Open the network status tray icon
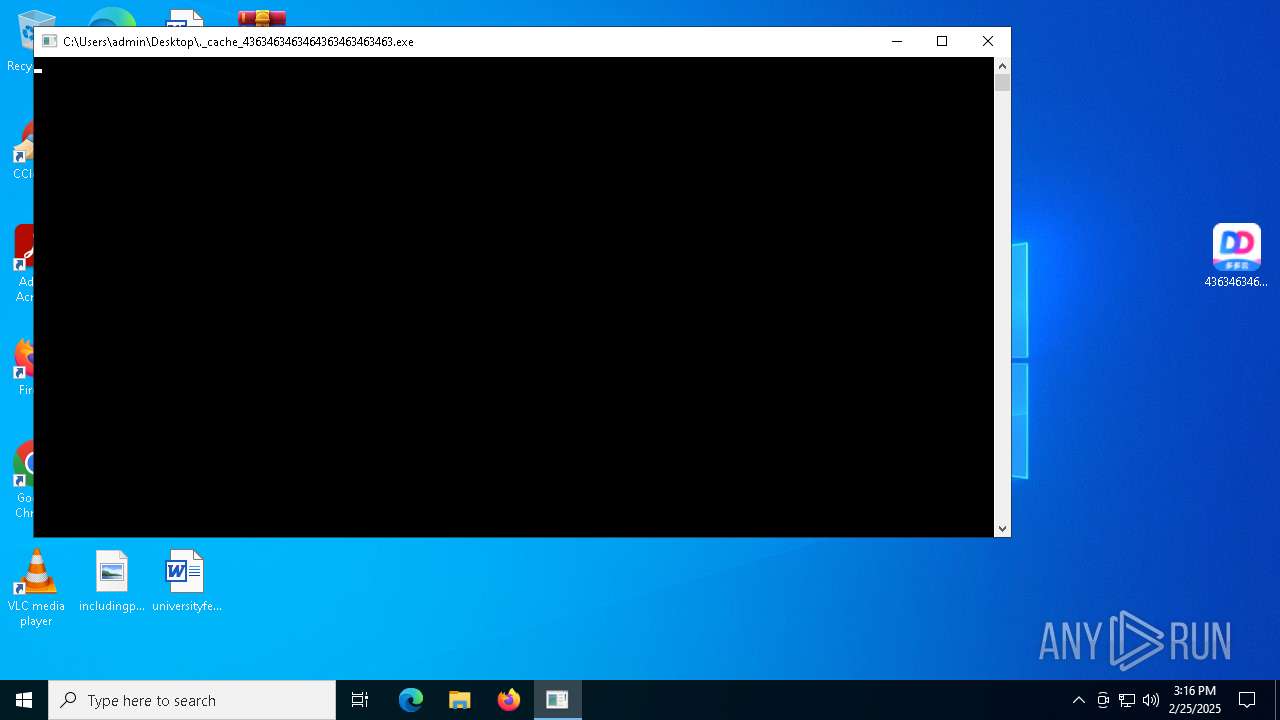The image size is (1280, 720). click(1127, 700)
